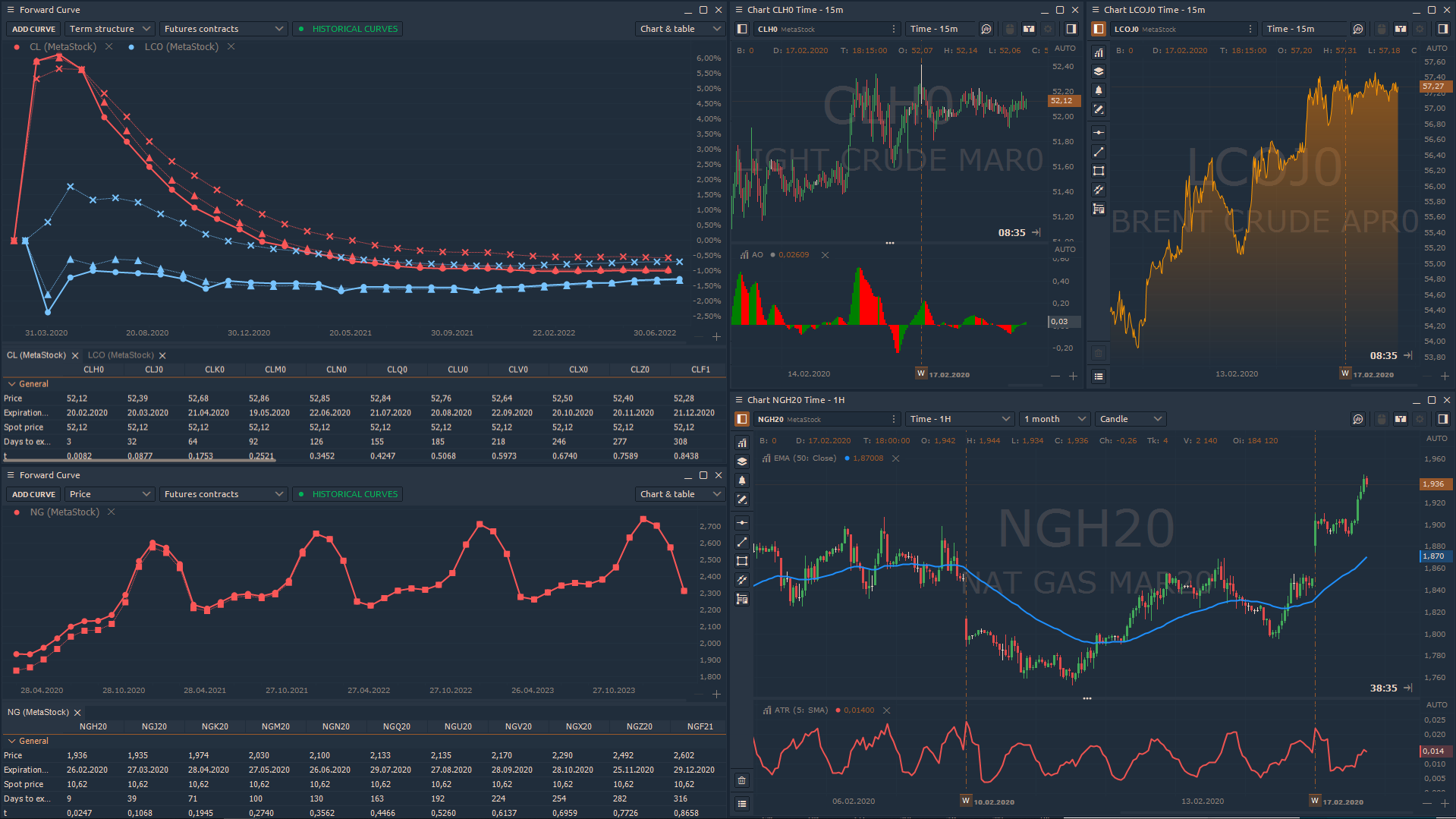This screenshot has height=819, width=1456.
Task: Open Indicators icon in NGH20 chart toolbar
Action: tap(742, 443)
